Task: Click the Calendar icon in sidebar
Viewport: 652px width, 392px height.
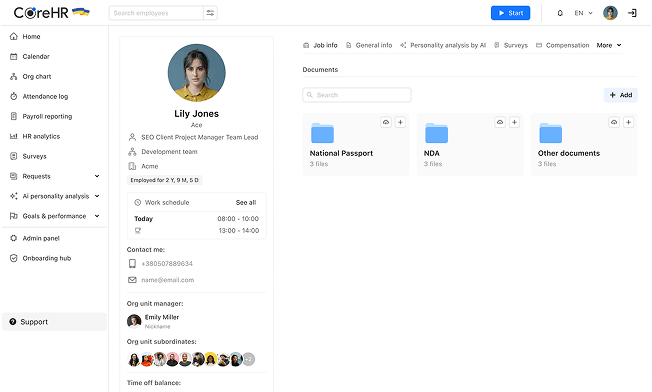Action: click(x=14, y=57)
